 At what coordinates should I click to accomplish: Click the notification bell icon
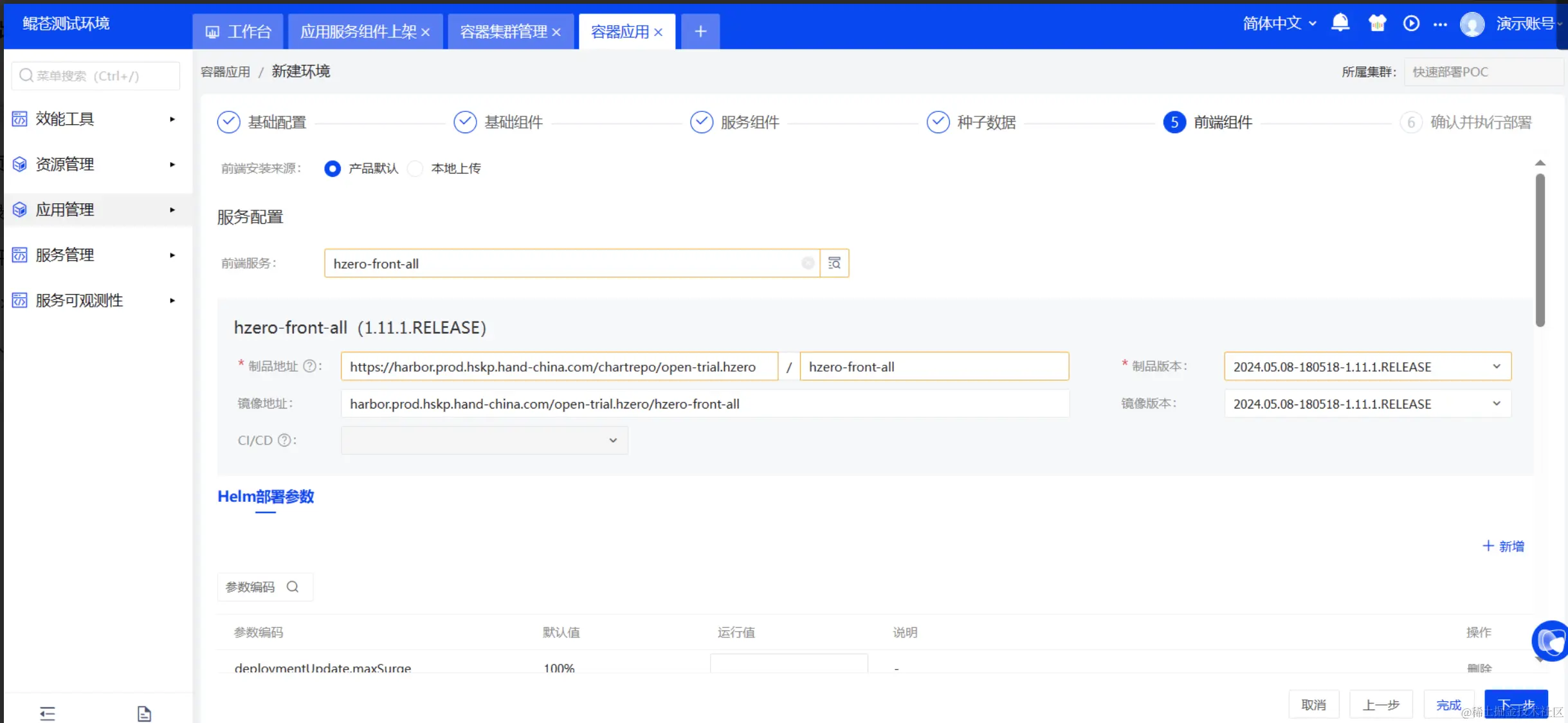coord(1340,23)
